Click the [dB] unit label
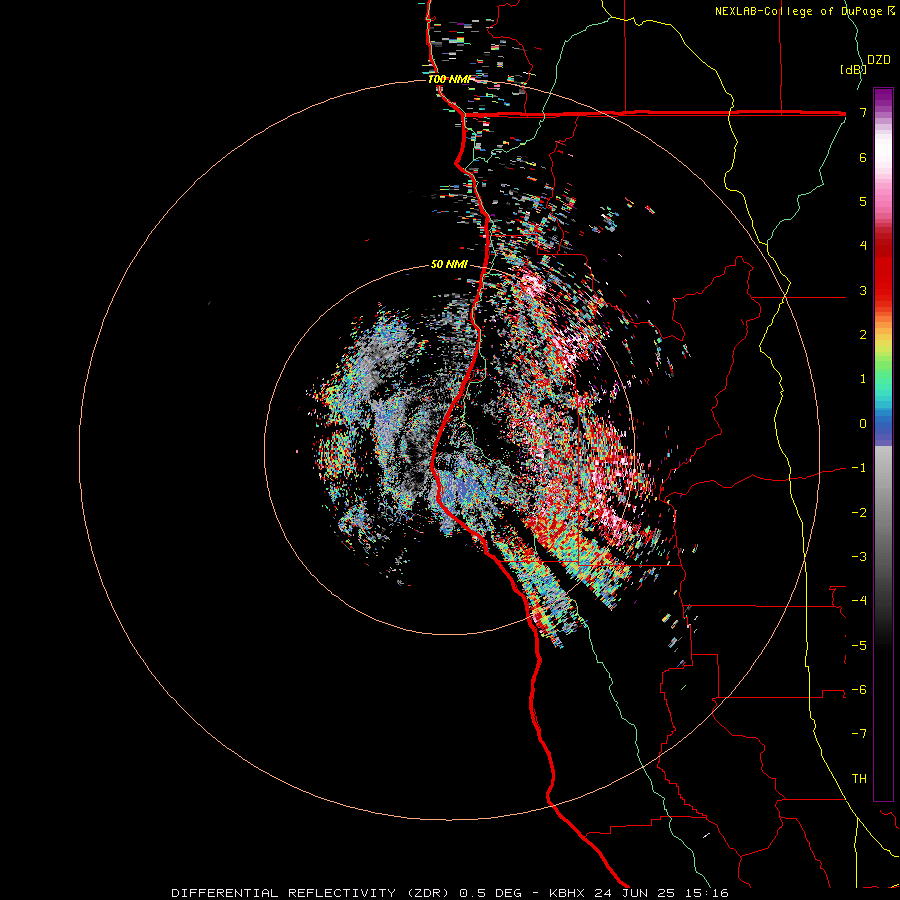This screenshot has width=900, height=900. [x=853, y=69]
